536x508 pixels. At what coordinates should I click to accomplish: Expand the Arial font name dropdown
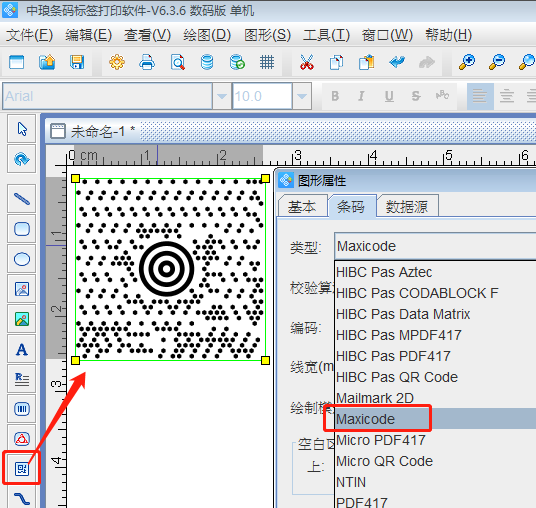[222, 96]
